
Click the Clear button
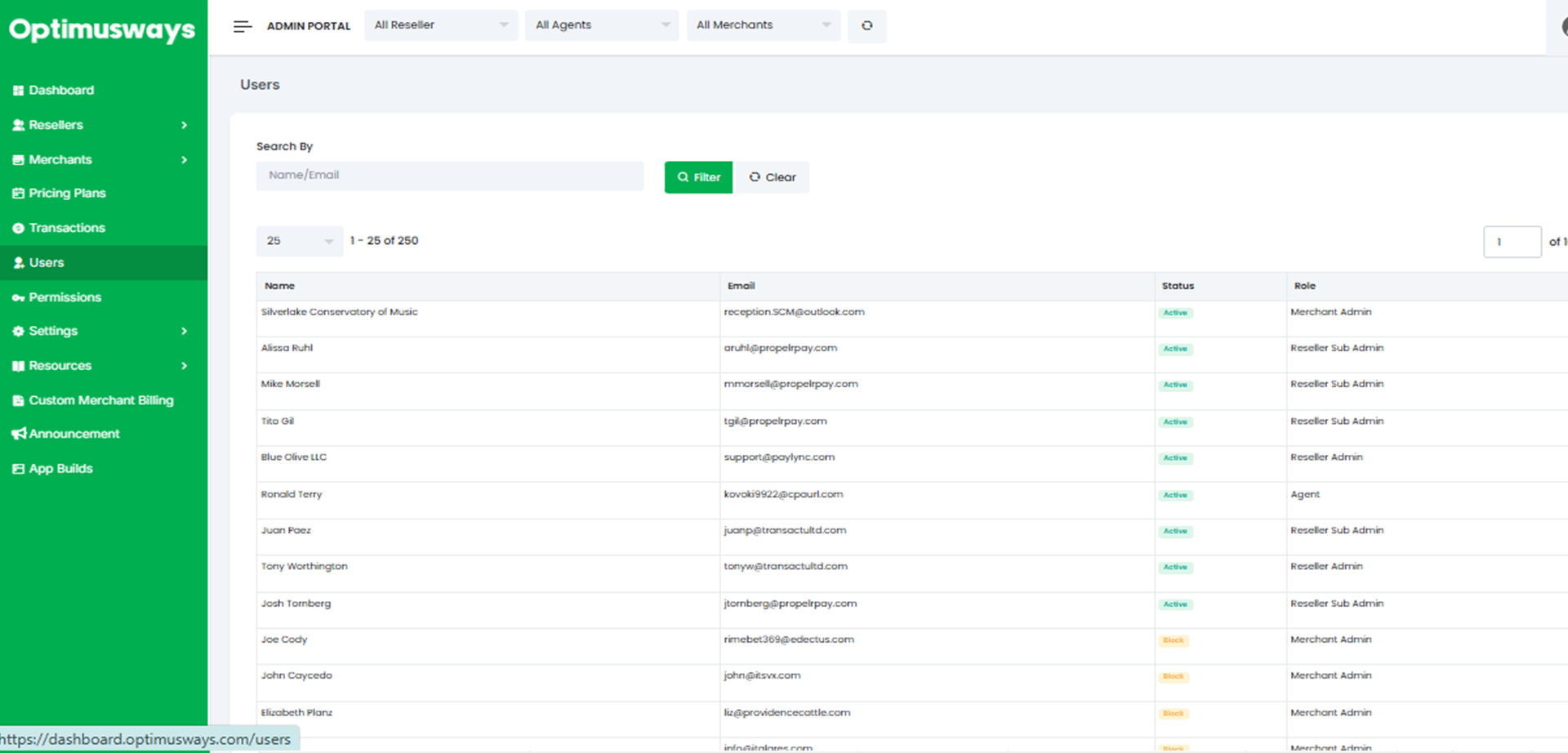pyautogui.click(x=773, y=177)
